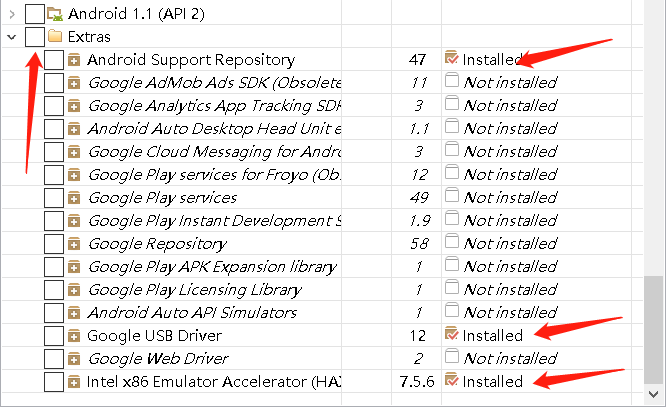This screenshot has height=407, width=666.
Task: Click not-installed status icon for Google Web Driver
Action: [452, 356]
